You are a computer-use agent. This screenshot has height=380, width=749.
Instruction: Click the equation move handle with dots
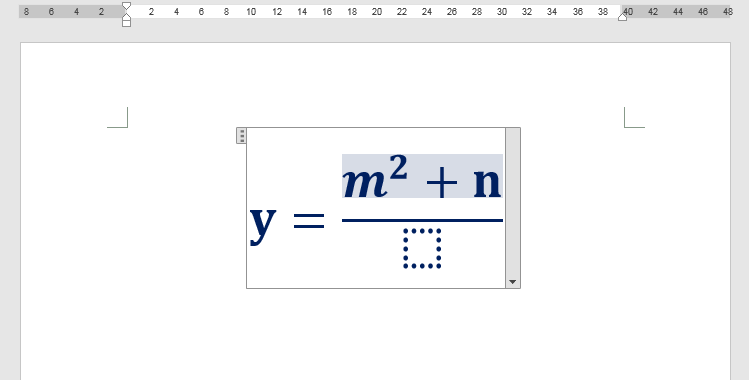pos(242,136)
